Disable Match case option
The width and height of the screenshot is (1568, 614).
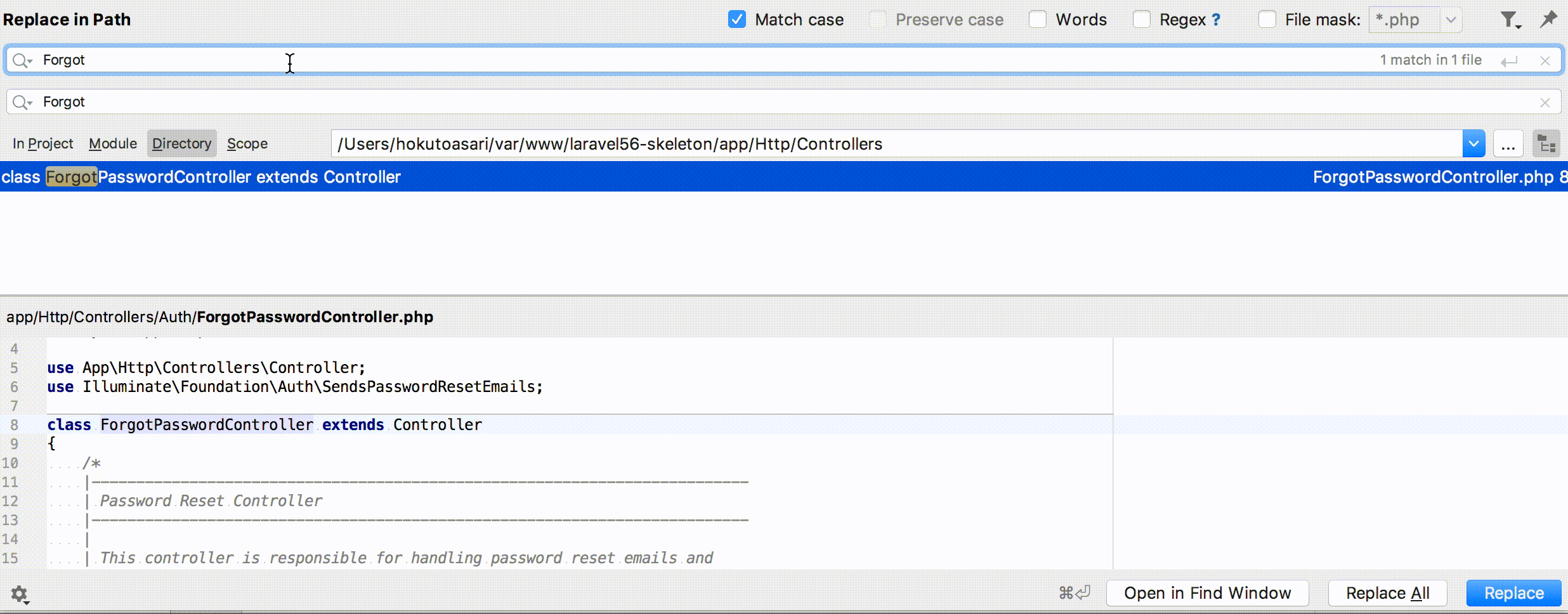[736, 20]
